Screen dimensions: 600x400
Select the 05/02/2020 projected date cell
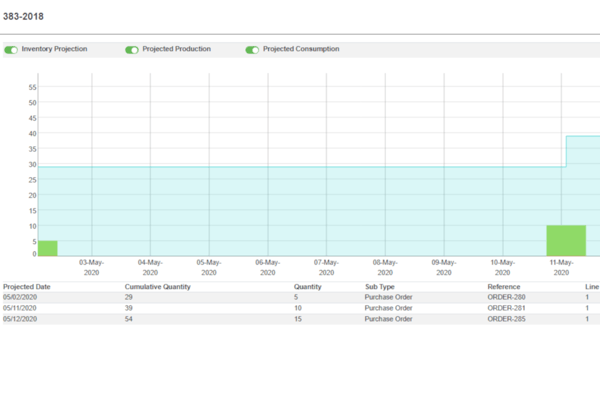20,297
